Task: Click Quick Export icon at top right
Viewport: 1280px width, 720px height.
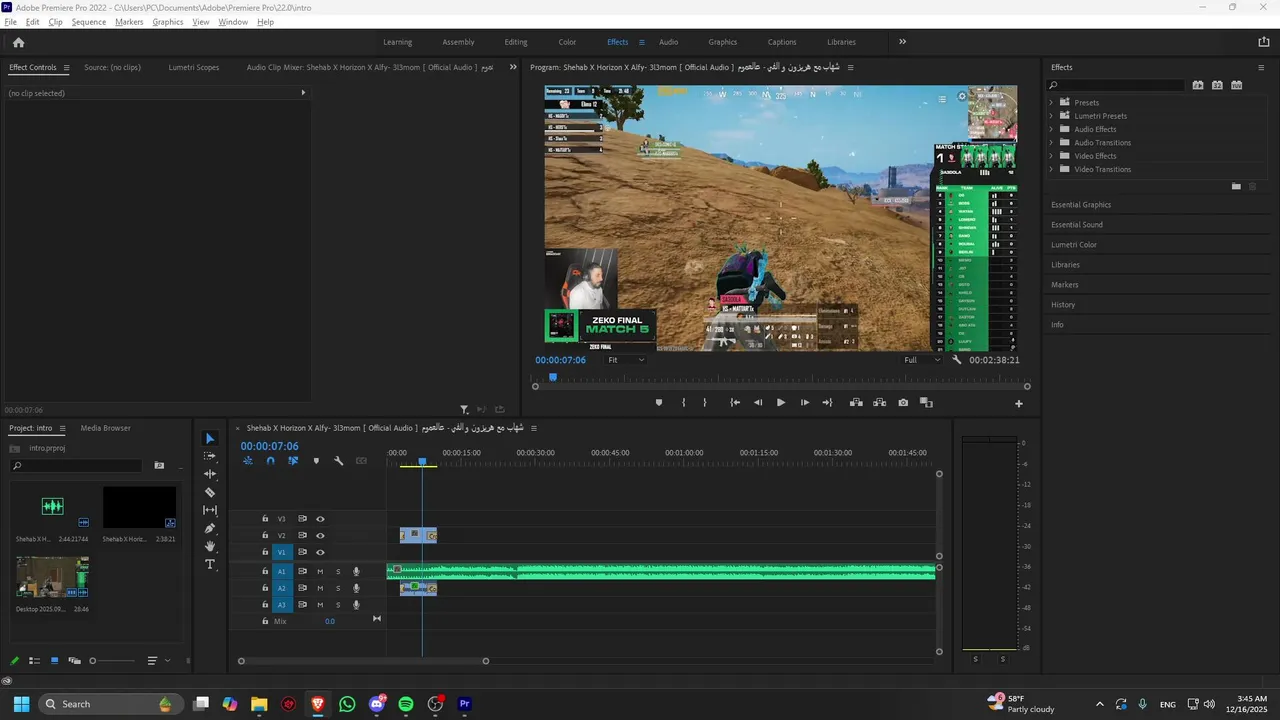Action: tap(1263, 42)
